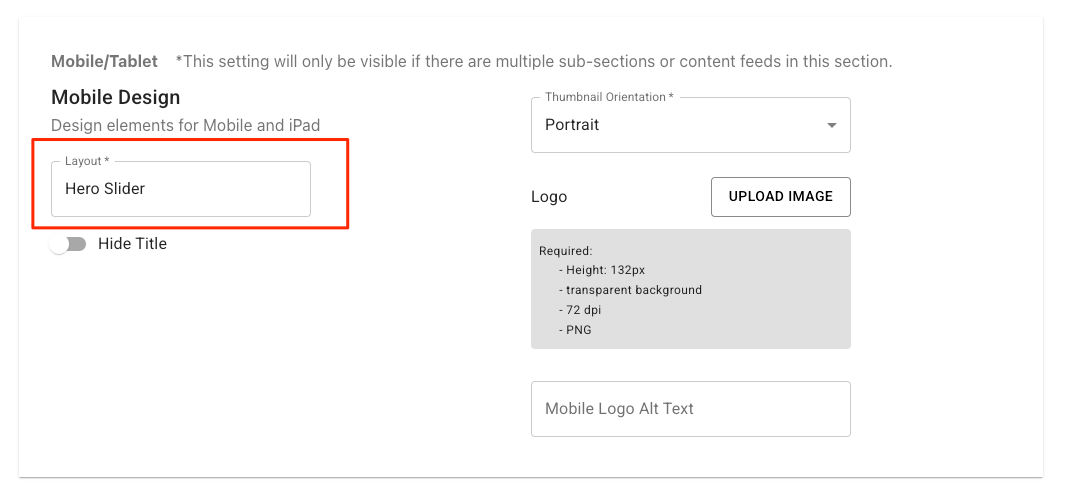Click the dropdown arrow beside Portrait
This screenshot has height=498, width=1072.
pyautogui.click(x=831, y=126)
